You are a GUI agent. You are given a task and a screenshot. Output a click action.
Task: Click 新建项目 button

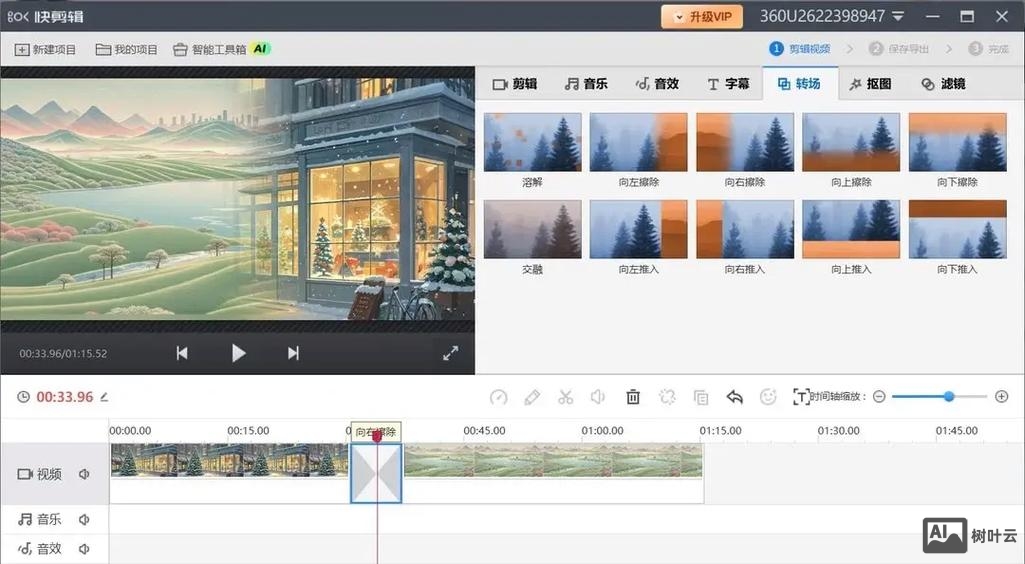click(x=45, y=50)
